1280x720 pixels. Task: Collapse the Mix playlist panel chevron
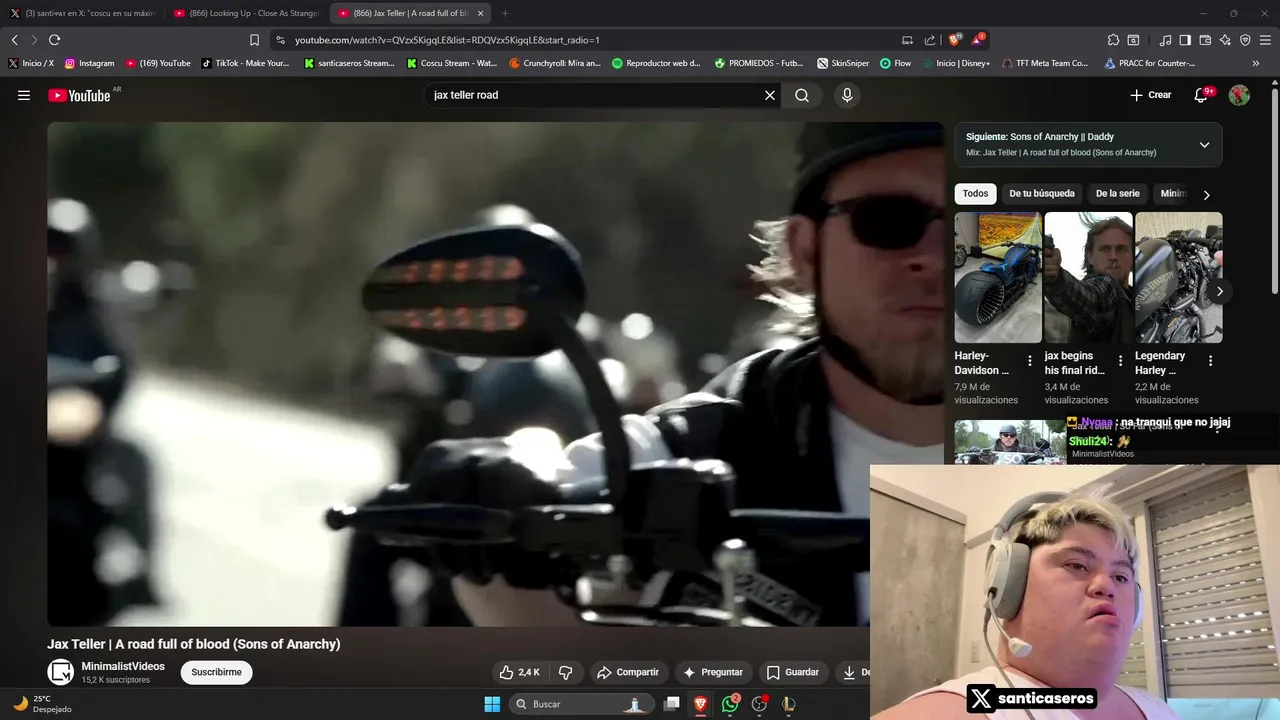click(x=1204, y=145)
